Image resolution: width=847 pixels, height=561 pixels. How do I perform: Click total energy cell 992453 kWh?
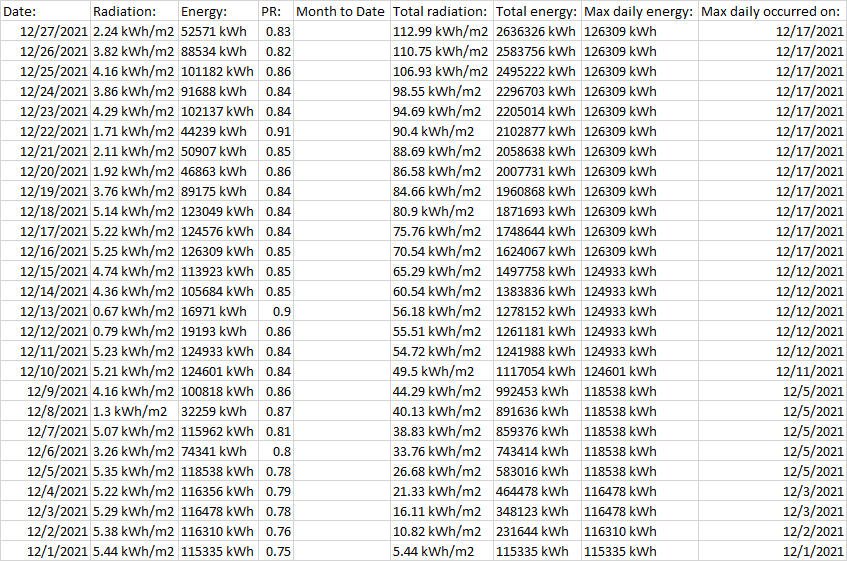(537, 391)
